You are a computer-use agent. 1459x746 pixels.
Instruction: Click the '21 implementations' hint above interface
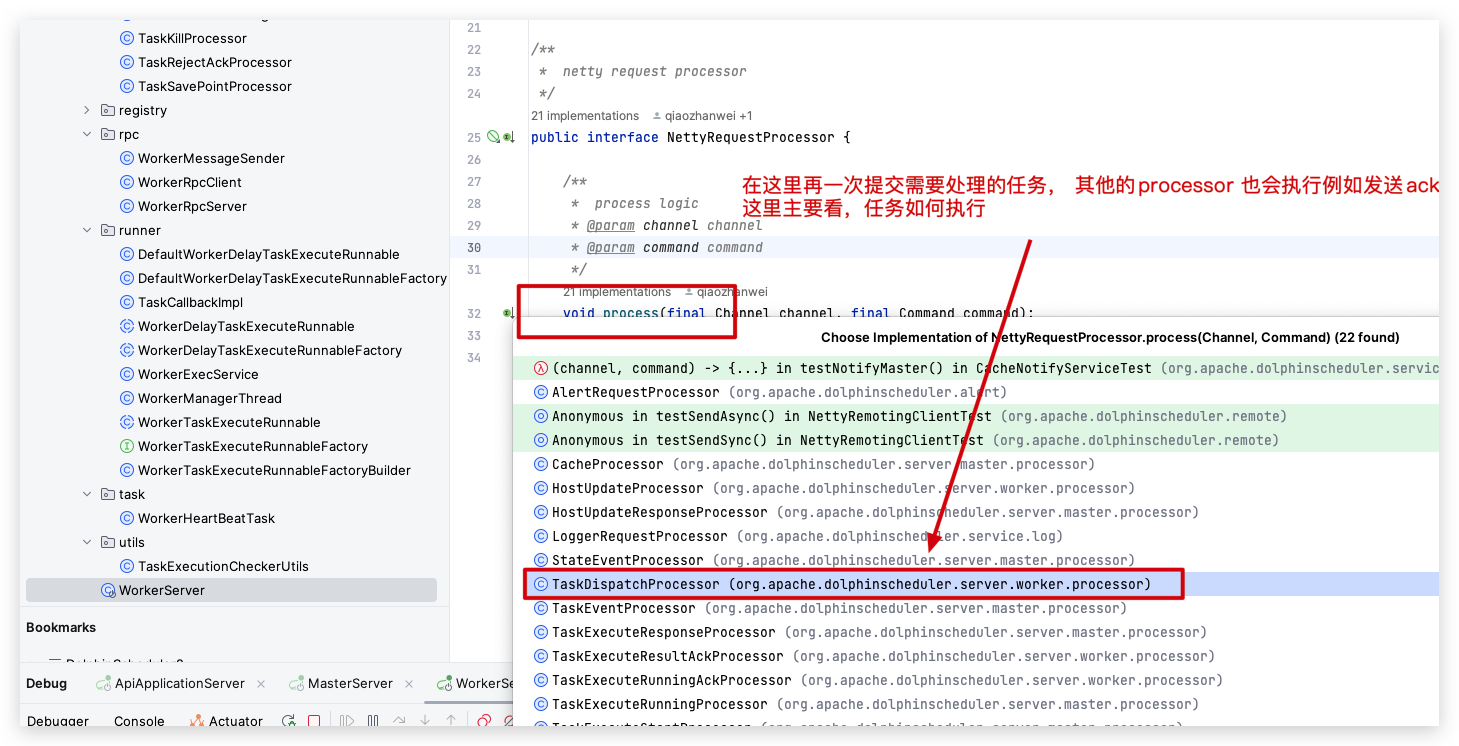pyautogui.click(x=585, y=116)
